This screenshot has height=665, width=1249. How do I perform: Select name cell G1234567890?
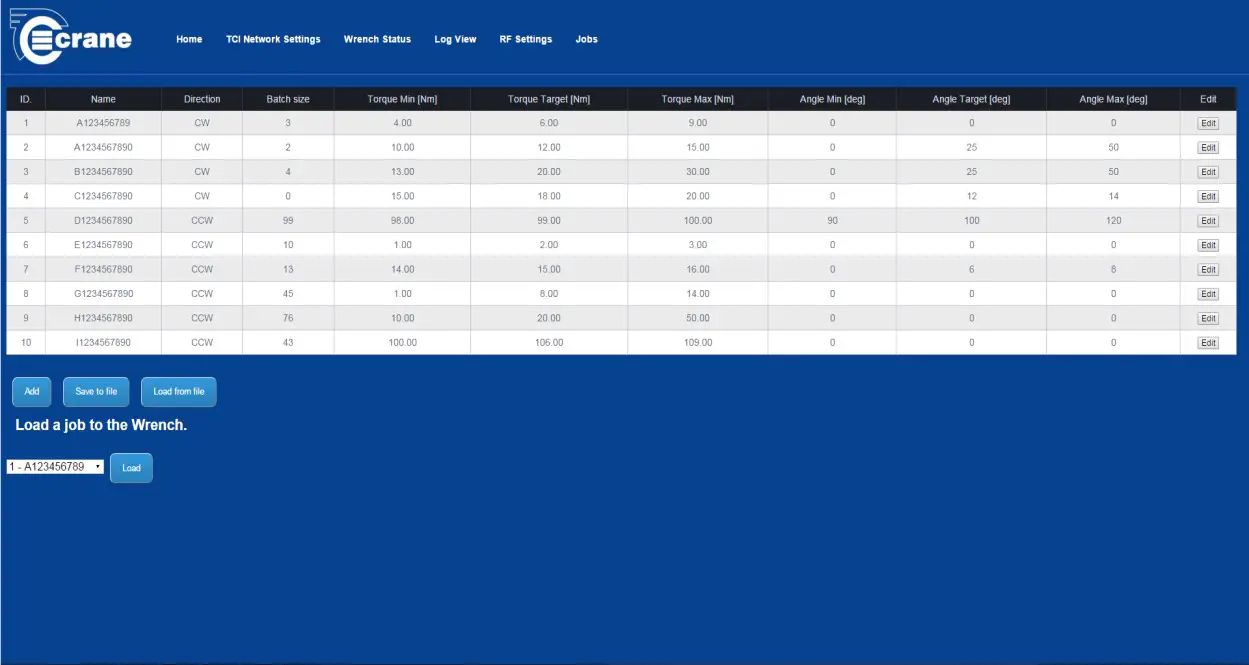103,294
